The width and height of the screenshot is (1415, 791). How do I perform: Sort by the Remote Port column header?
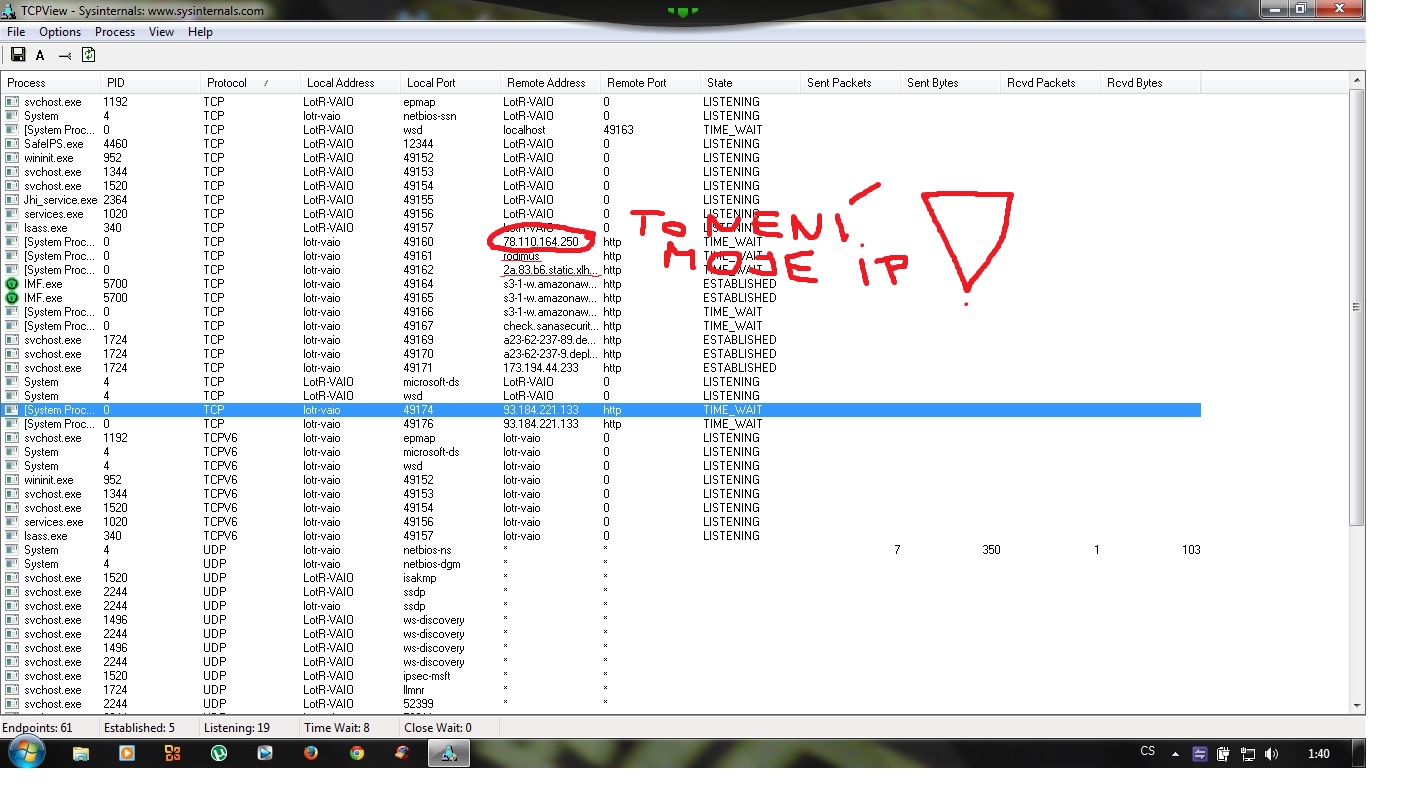[x=650, y=83]
